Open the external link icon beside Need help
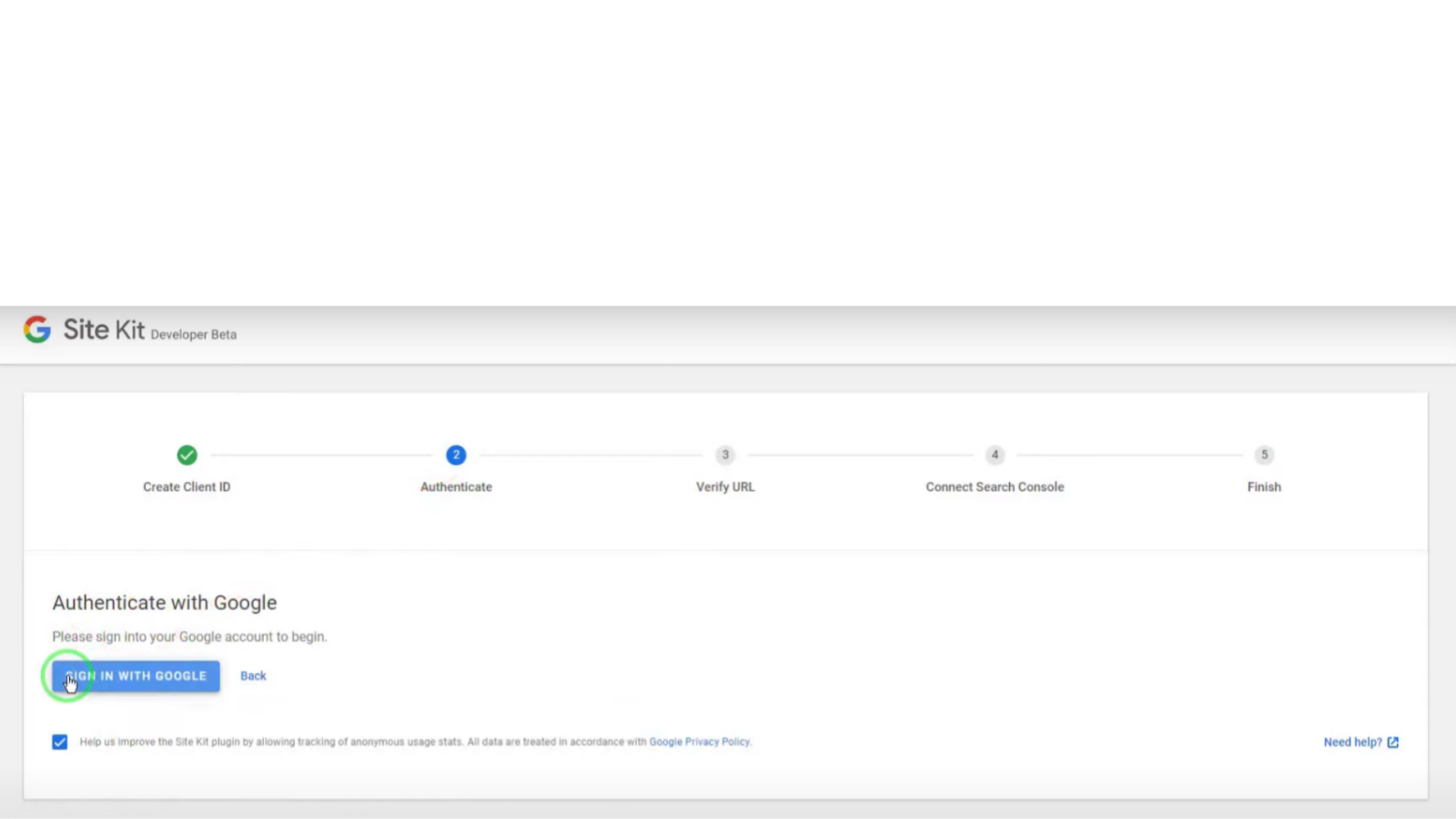The image size is (1456, 819). [x=1392, y=743]
